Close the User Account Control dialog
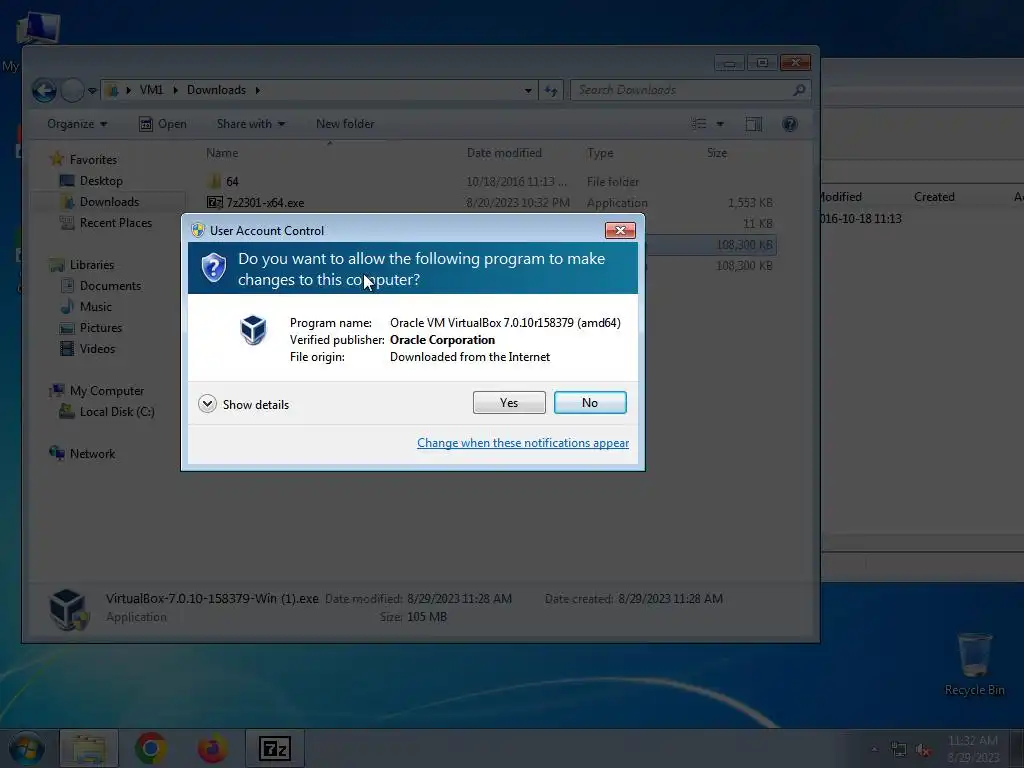This screenshot has height=768, width=1024. (620, 230)
